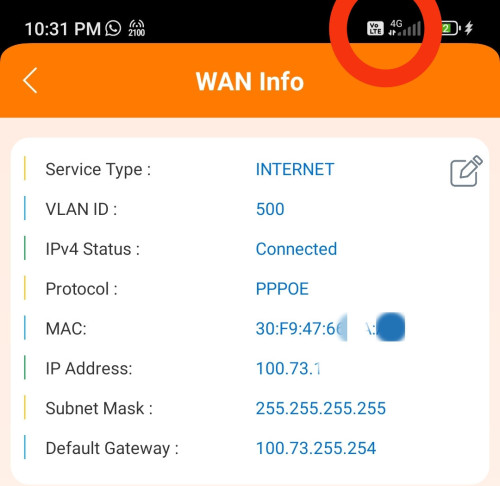Tap the charging bolt icon

pos(469,28)
